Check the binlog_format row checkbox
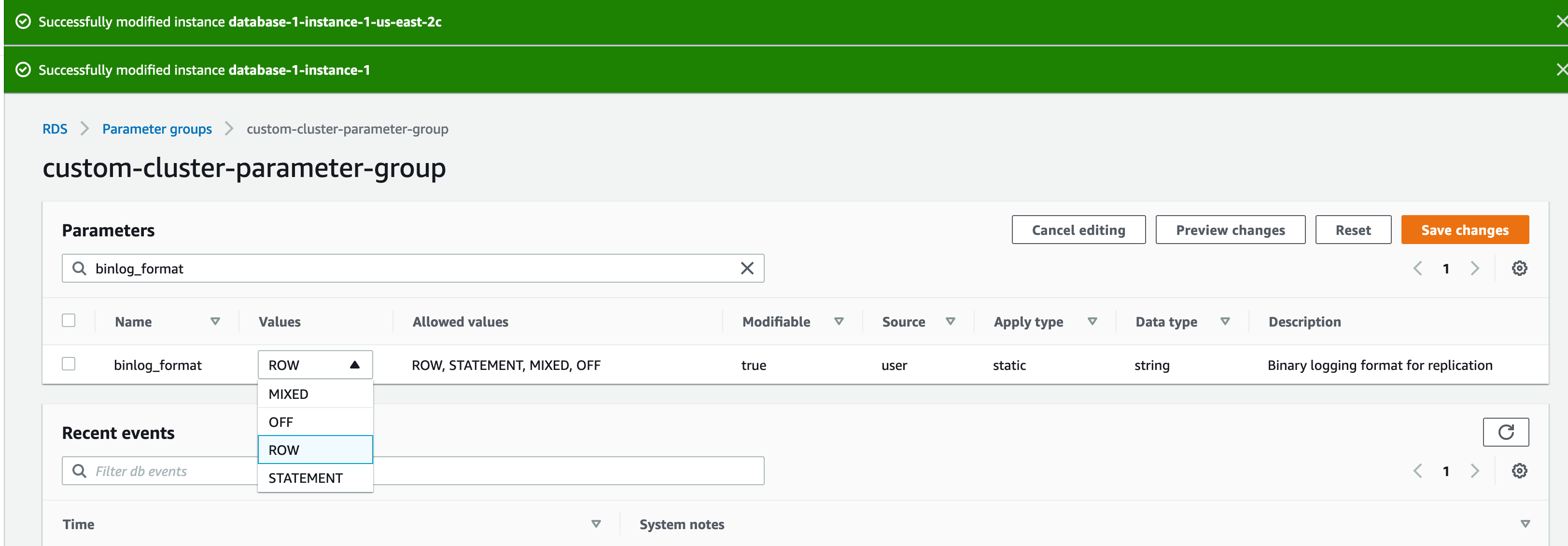 coord(69,364)
